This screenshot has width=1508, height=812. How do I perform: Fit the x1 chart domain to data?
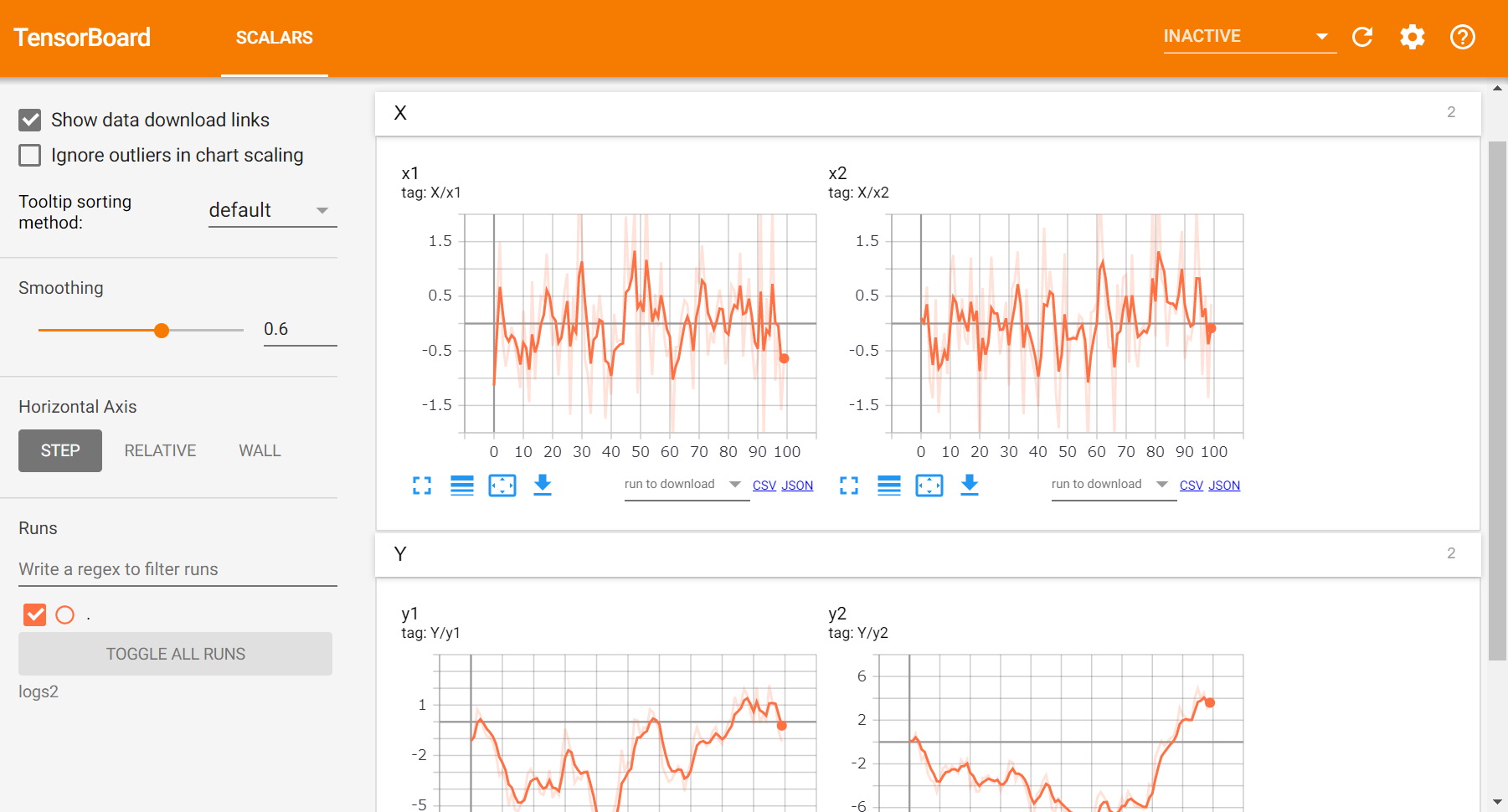(x=502, y=486)
